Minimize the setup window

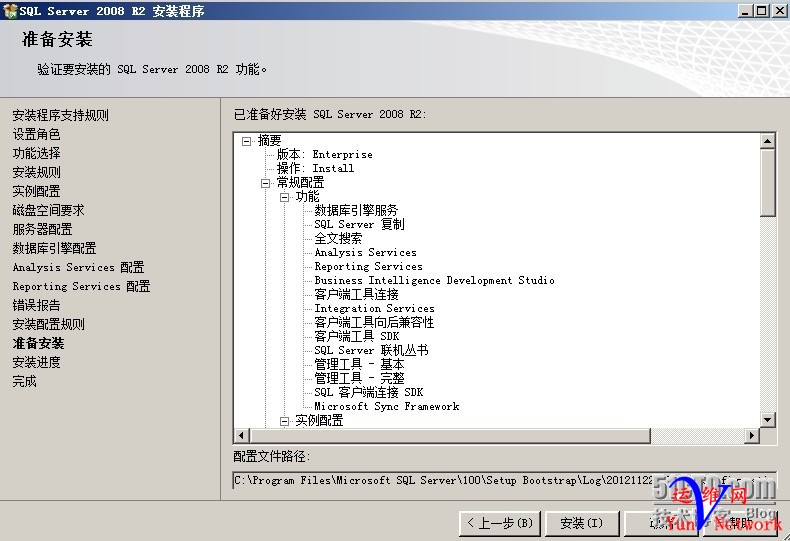(x=745, y=11)
